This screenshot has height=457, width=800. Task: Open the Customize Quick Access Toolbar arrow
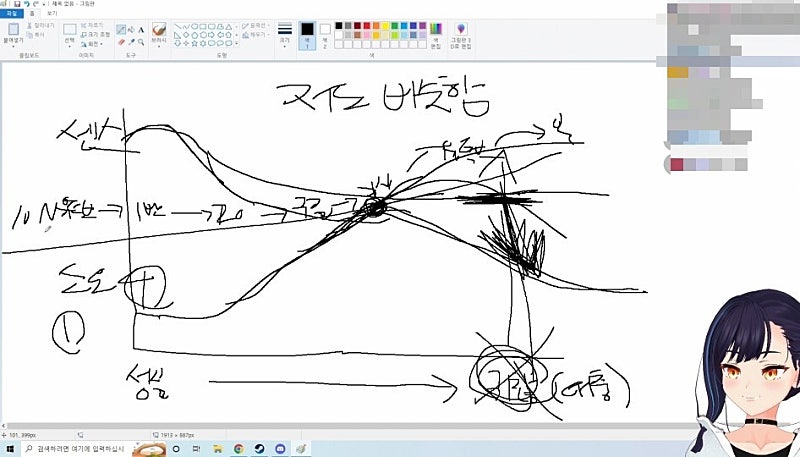coord(44,4)
